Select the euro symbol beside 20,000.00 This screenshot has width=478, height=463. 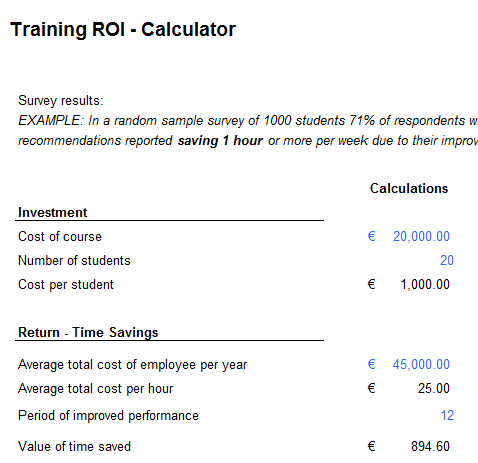point(371,236)
